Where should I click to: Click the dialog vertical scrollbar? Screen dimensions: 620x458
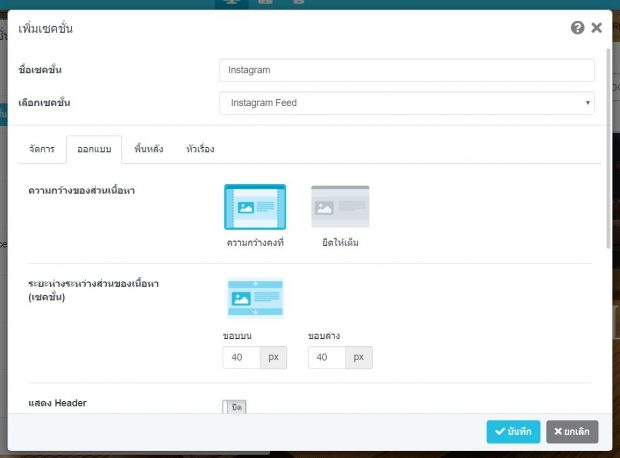tap(608, 148)
